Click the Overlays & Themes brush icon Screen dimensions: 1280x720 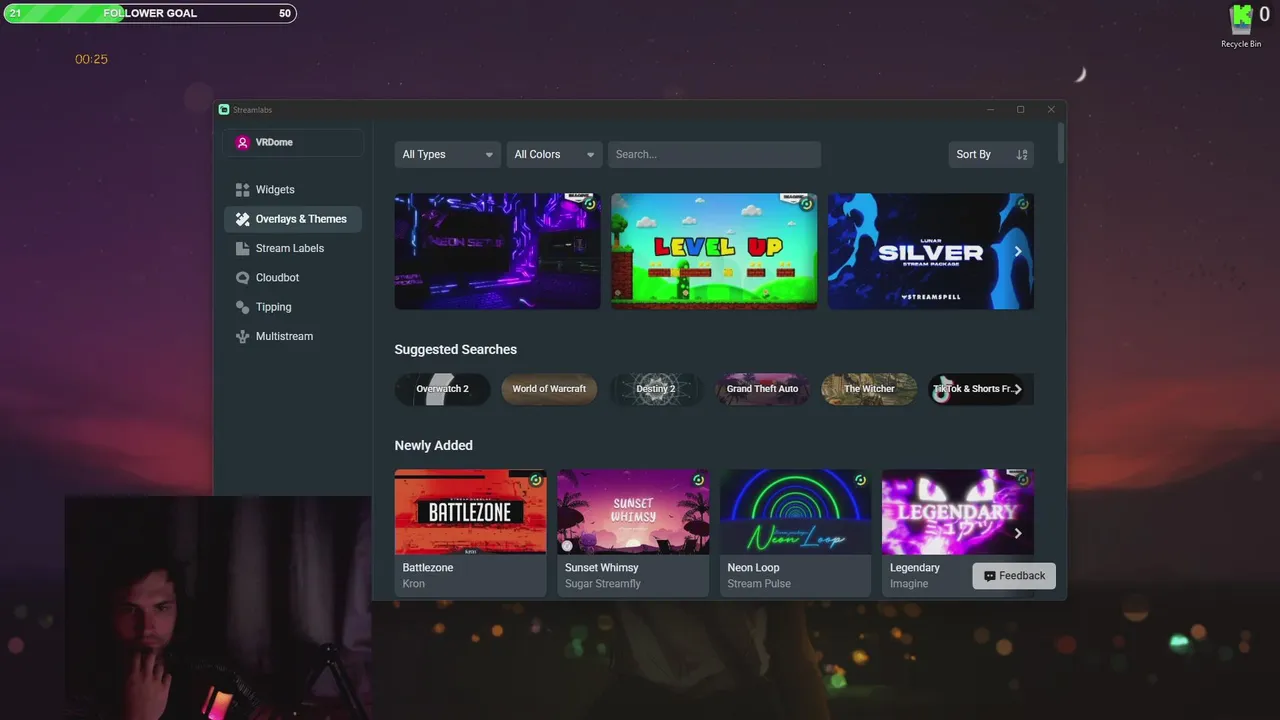pos(242,219)
